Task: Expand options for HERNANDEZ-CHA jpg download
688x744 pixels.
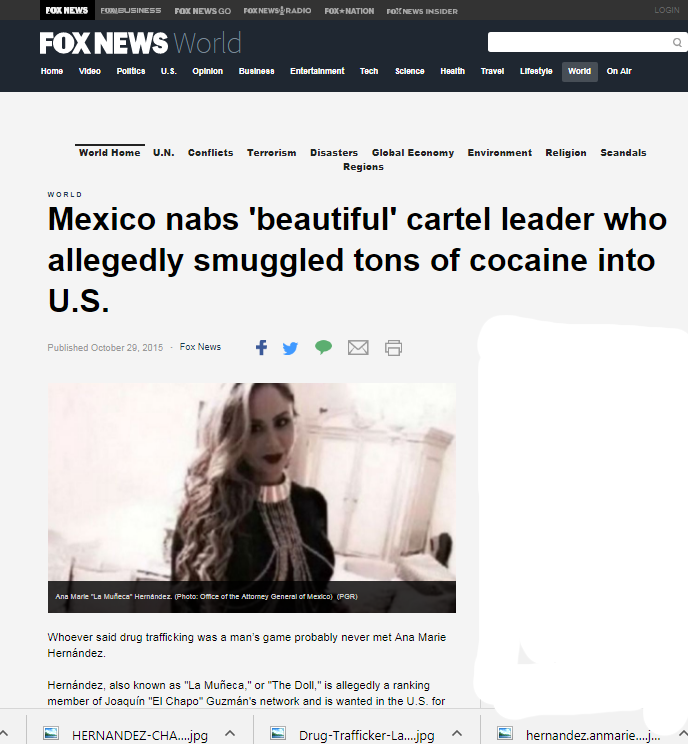Action: coord(230,734)
